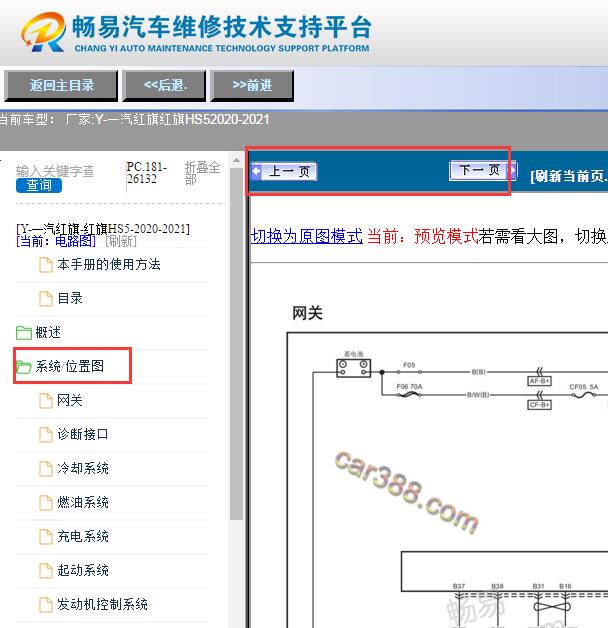
Task: Click the 切换为原图模式 link
Action: pyautogui.click(x=307, y=236)
